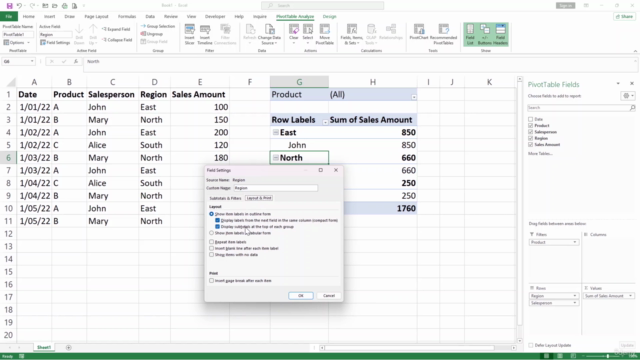640x360 pixels.
Task: Click the Share button
Action: click(x=624, y=17)
